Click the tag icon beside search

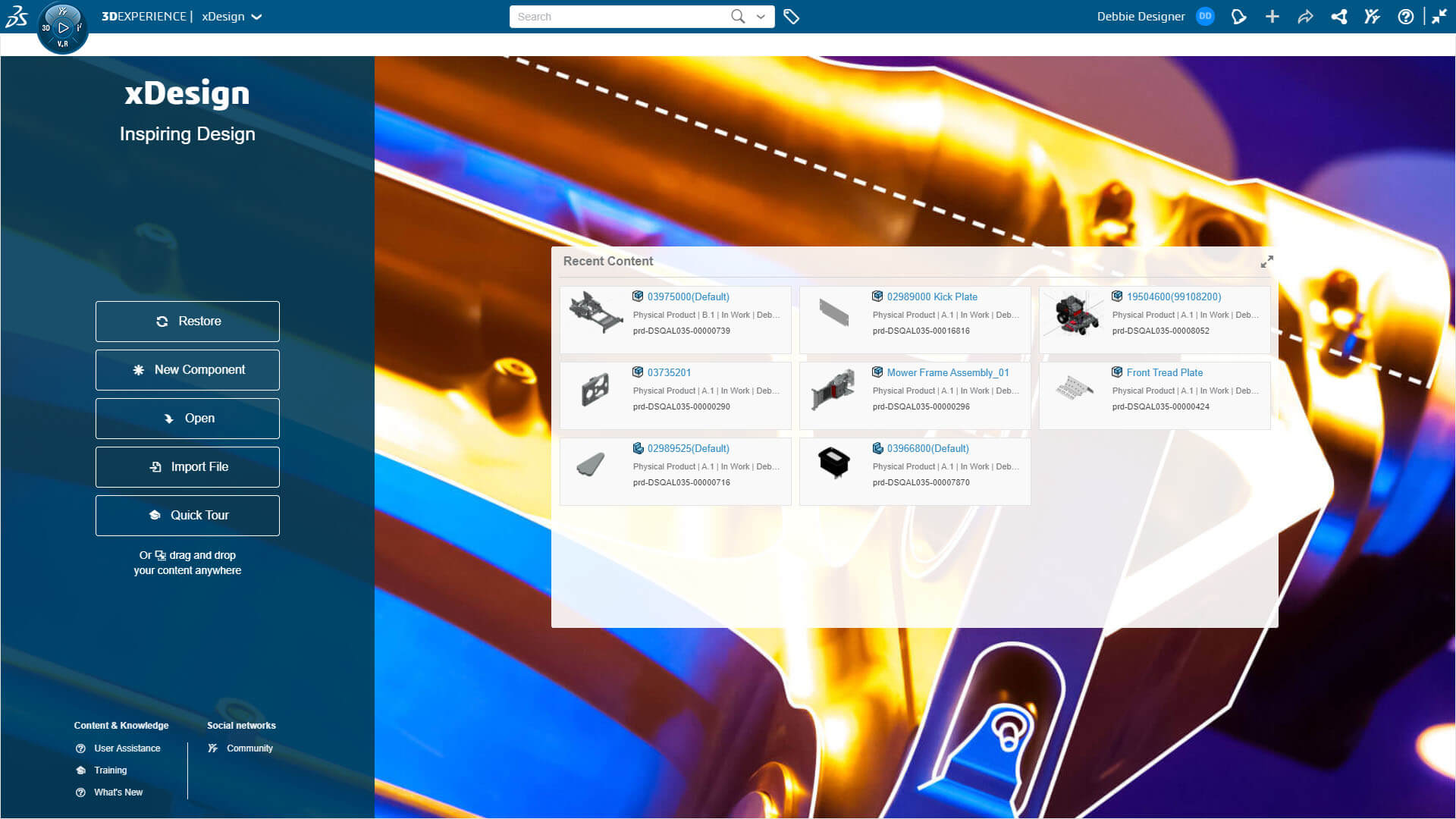pos(791,17)
